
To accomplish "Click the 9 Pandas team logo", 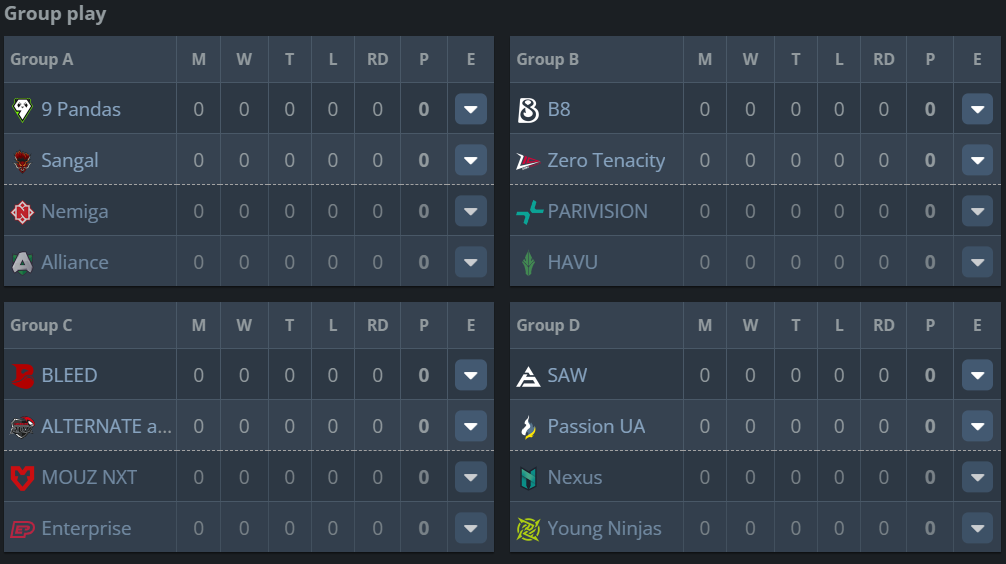I will coord(22,109).
